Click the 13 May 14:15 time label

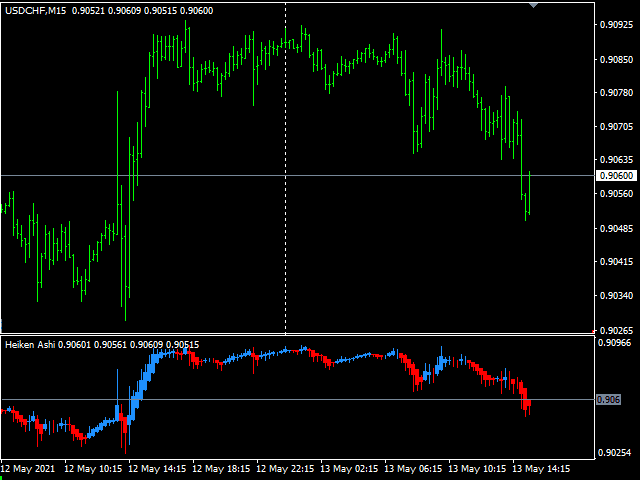pos(542,468)
